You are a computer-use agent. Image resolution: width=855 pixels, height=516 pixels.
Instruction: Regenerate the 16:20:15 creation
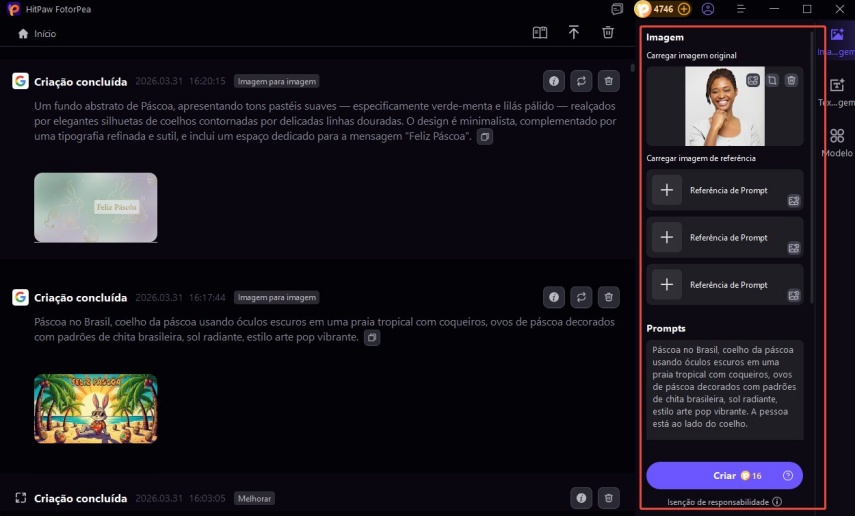click(581, 81)
